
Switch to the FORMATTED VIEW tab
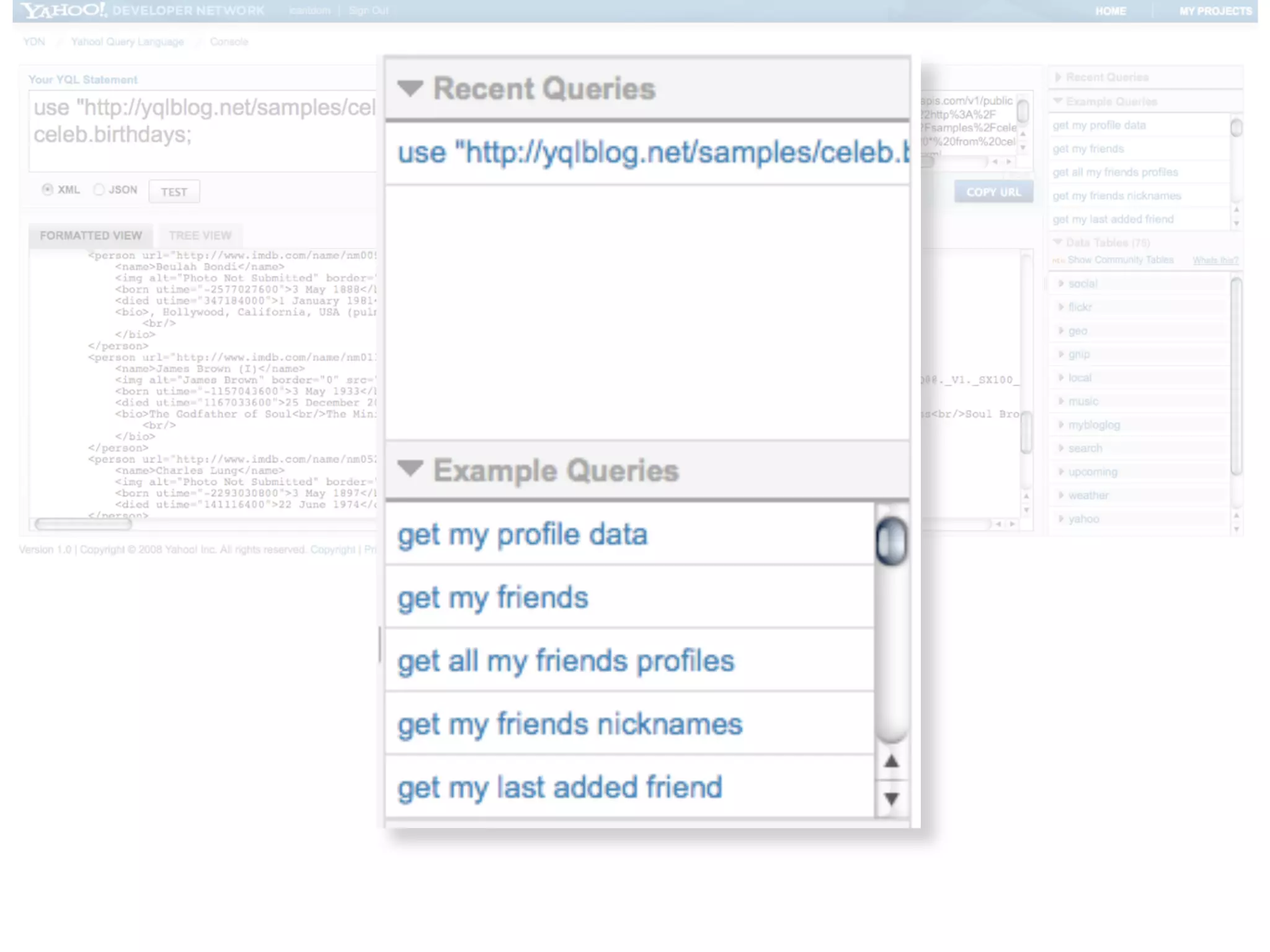point(91,236)
